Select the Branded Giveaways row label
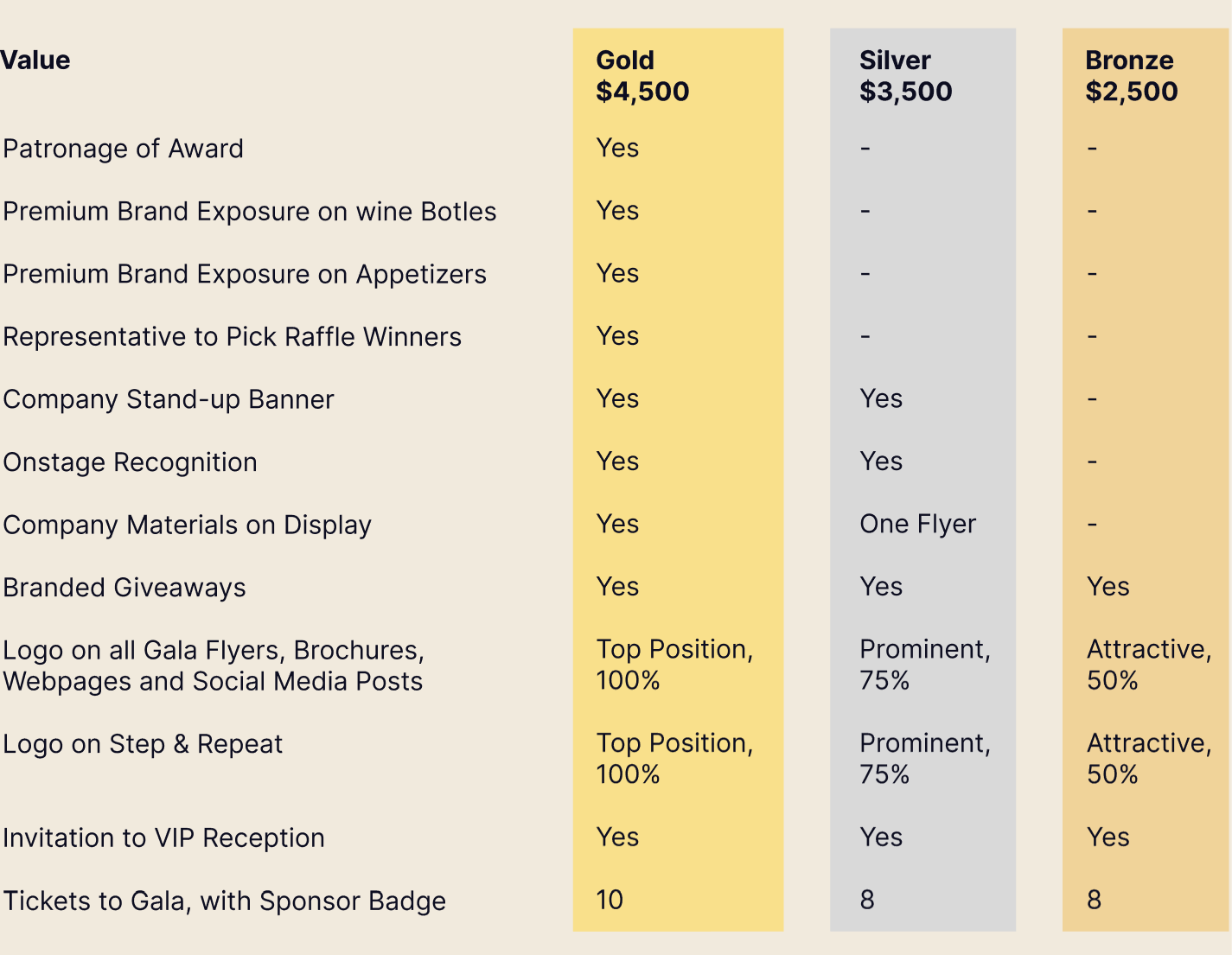The height and width of the screenshot is (955, 1232). click(x=124, y=588)
